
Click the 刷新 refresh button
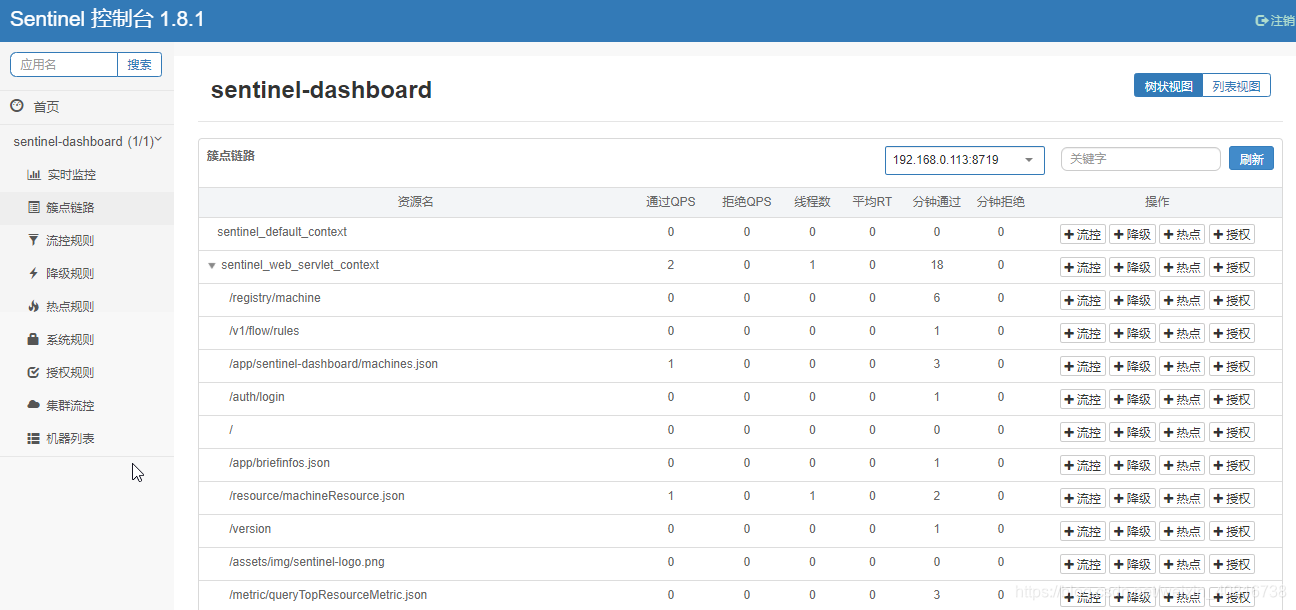click(1251, 159)
